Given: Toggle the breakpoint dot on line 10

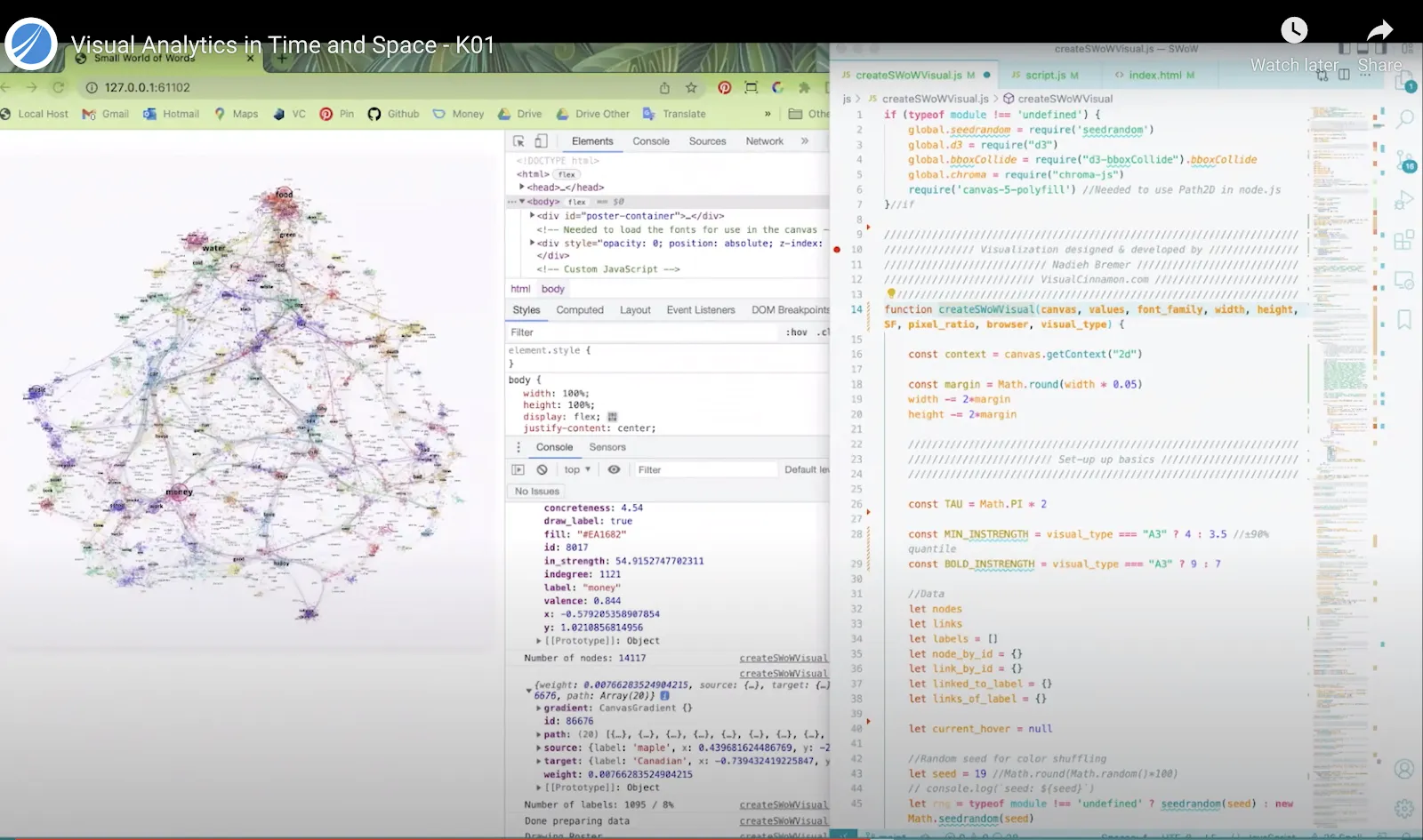Looking at the screenshot, I should click(837, 250).
